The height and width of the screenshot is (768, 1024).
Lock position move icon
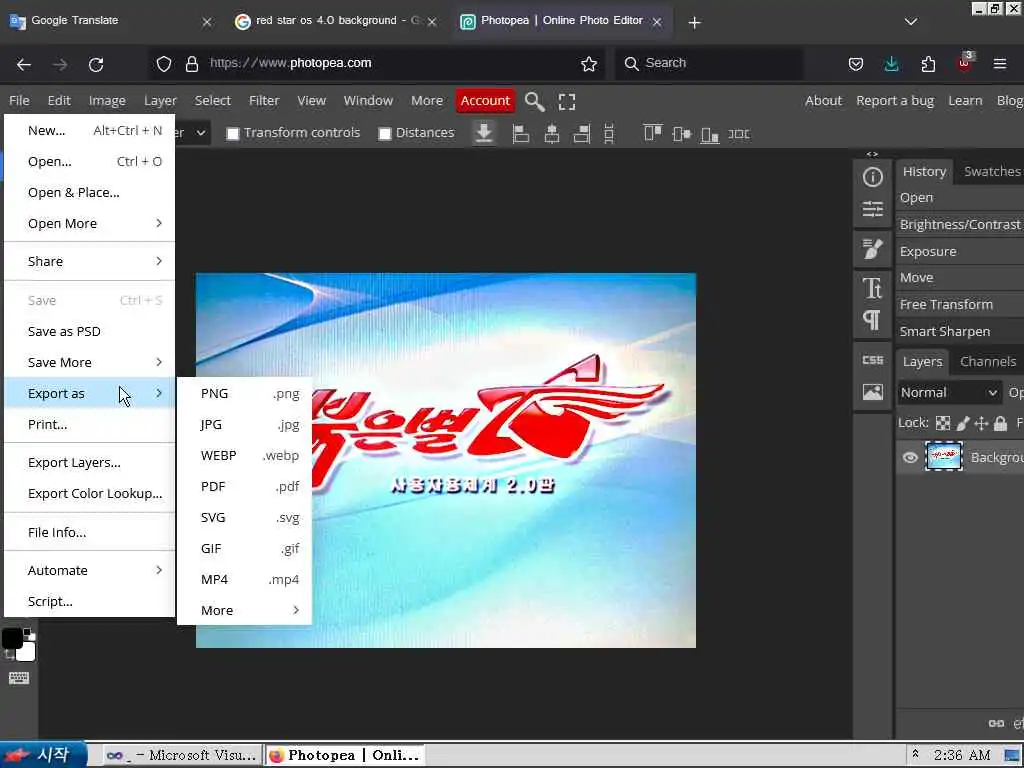click(x=982, y=423)
